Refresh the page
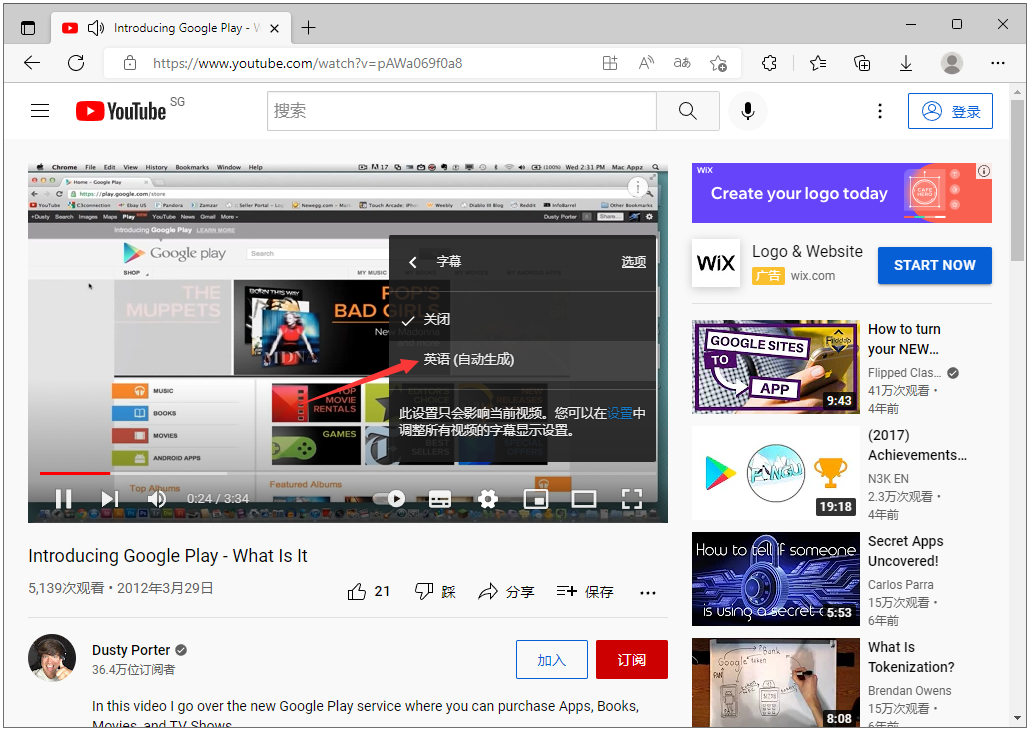Image resolution: width=1032 pixels, height=730 pixels. point(76,63)
